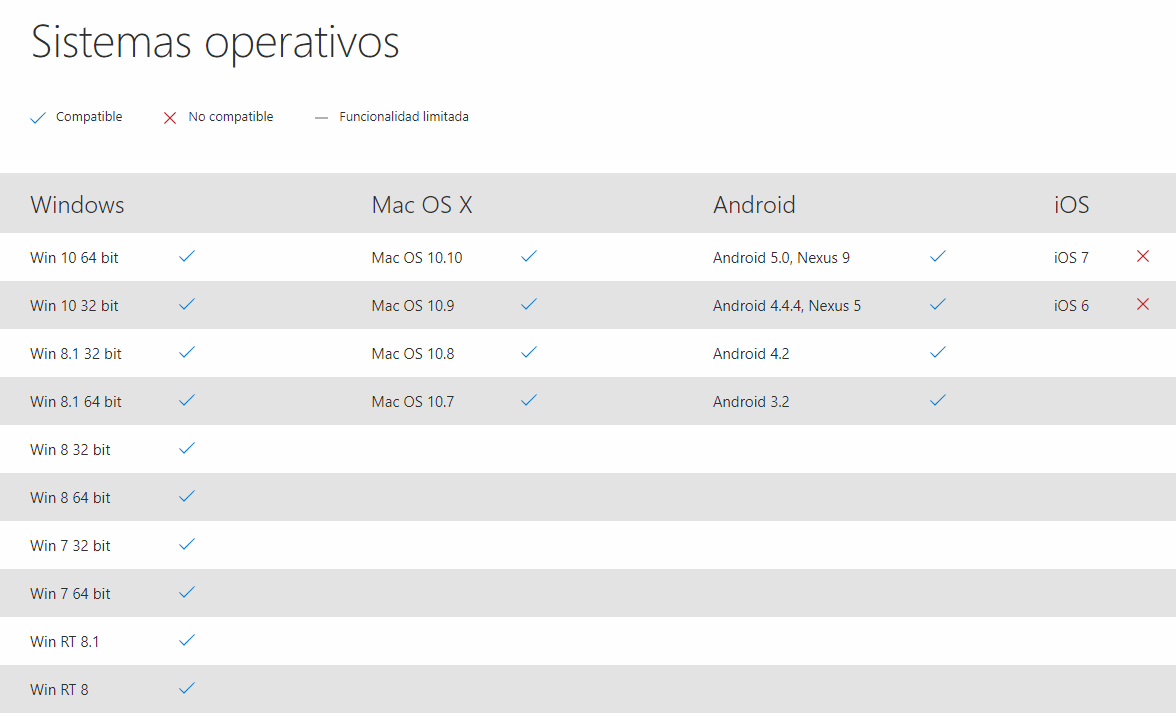Click the checkmark beside Win 10 64 bit

pyautogui.click(x=187, y=256)
